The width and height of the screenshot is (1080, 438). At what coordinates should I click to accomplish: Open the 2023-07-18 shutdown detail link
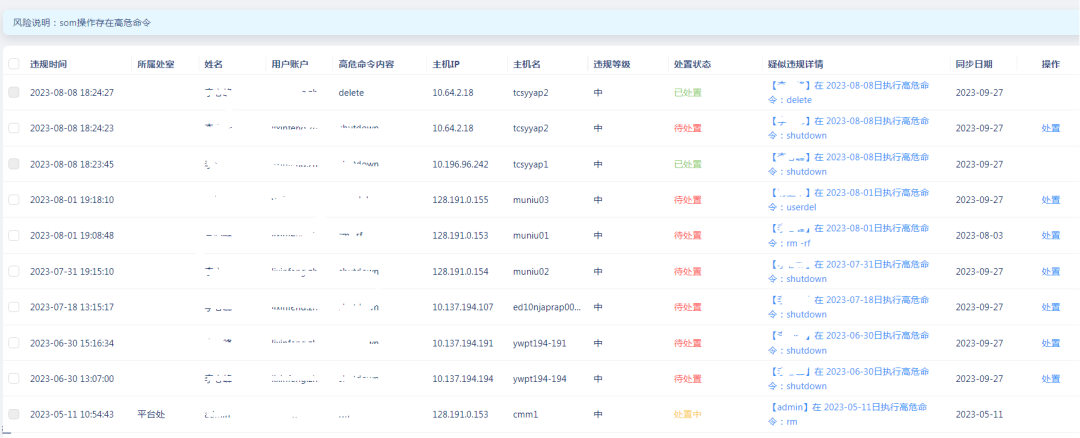coord(849,307)
